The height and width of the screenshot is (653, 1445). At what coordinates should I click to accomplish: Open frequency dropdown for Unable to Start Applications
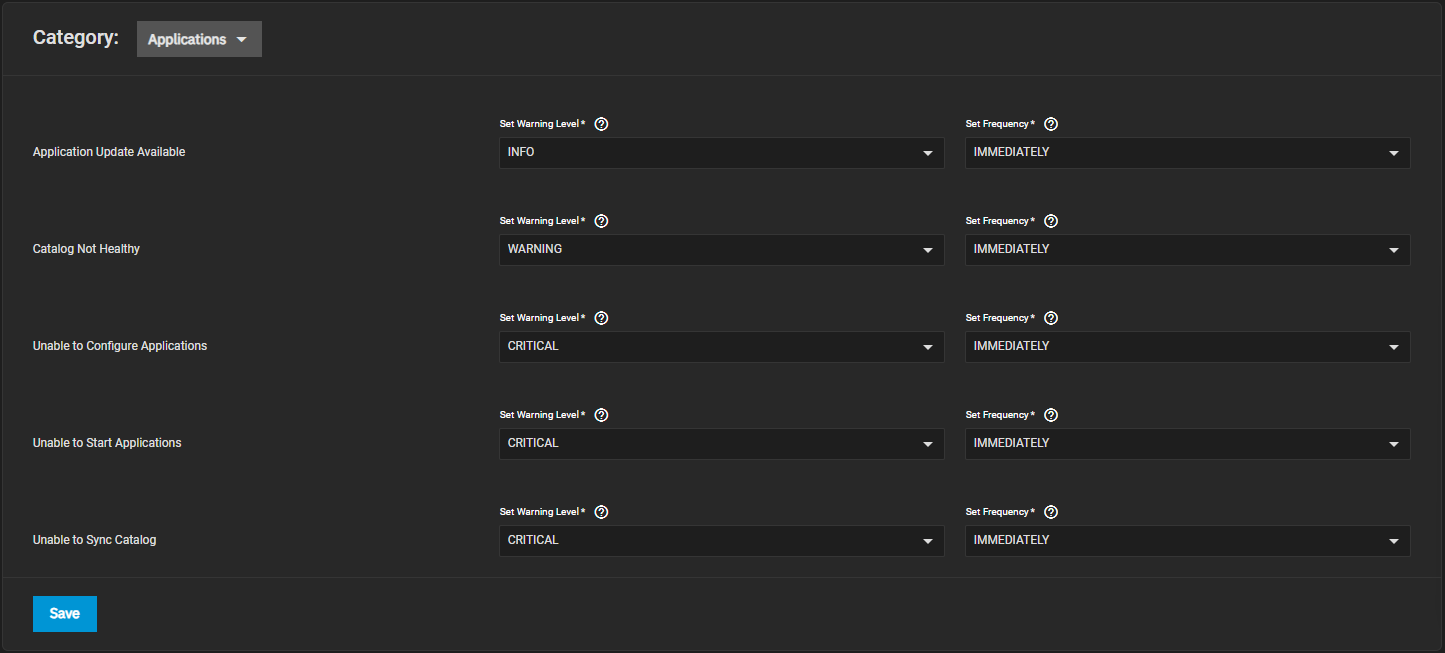(x=1187, y=444)
